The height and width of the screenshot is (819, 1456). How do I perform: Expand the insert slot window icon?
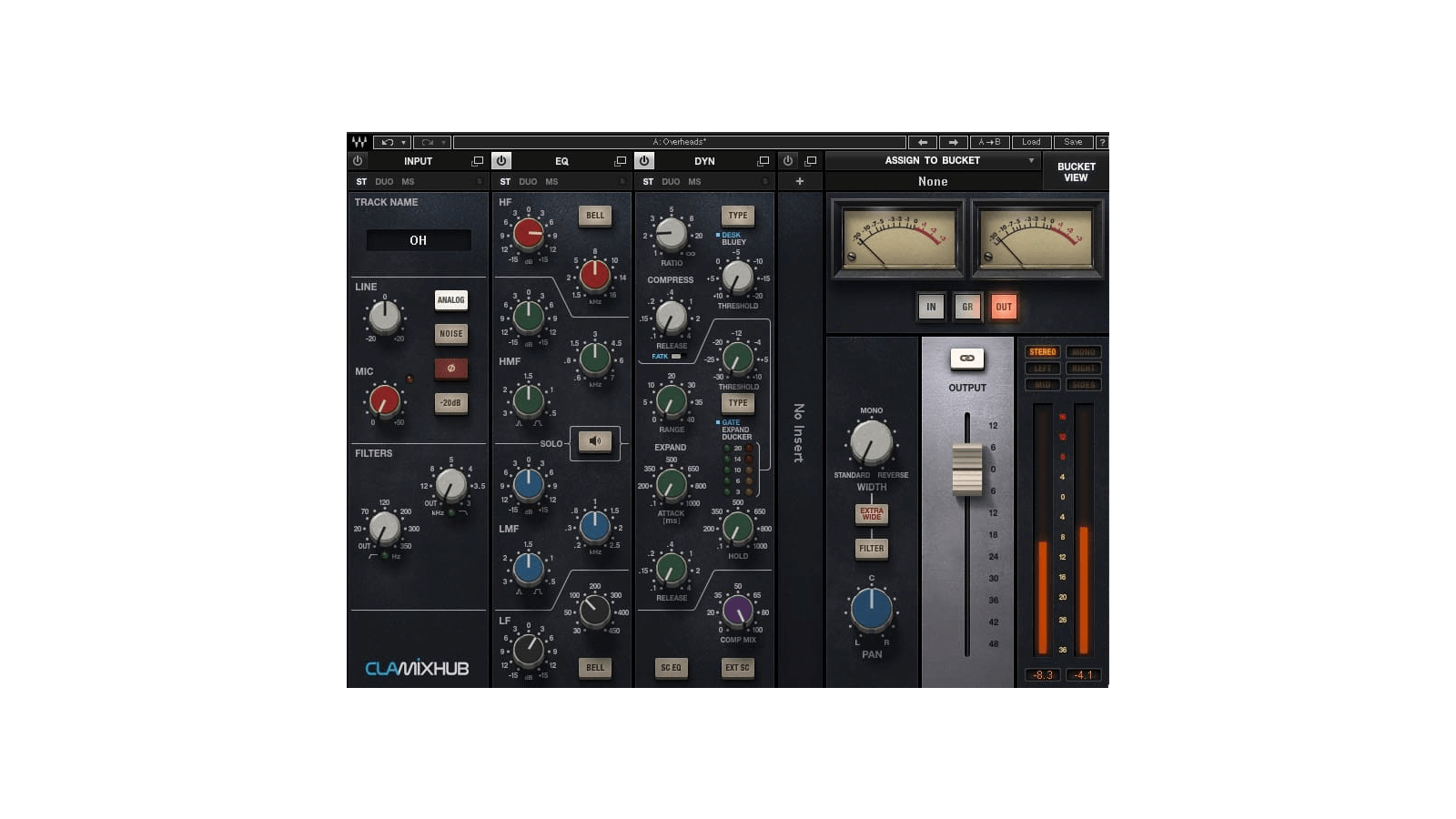click(x=811, y=161)
